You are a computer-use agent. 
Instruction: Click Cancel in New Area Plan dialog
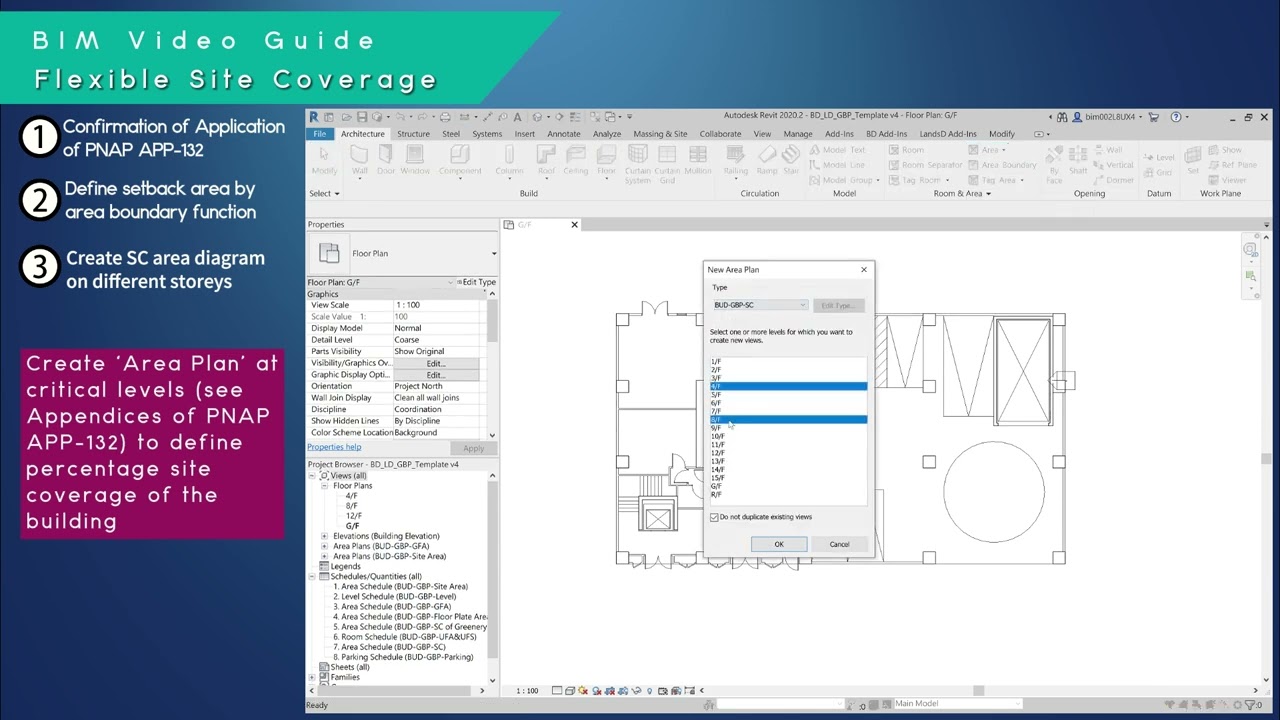coord(839,545)
